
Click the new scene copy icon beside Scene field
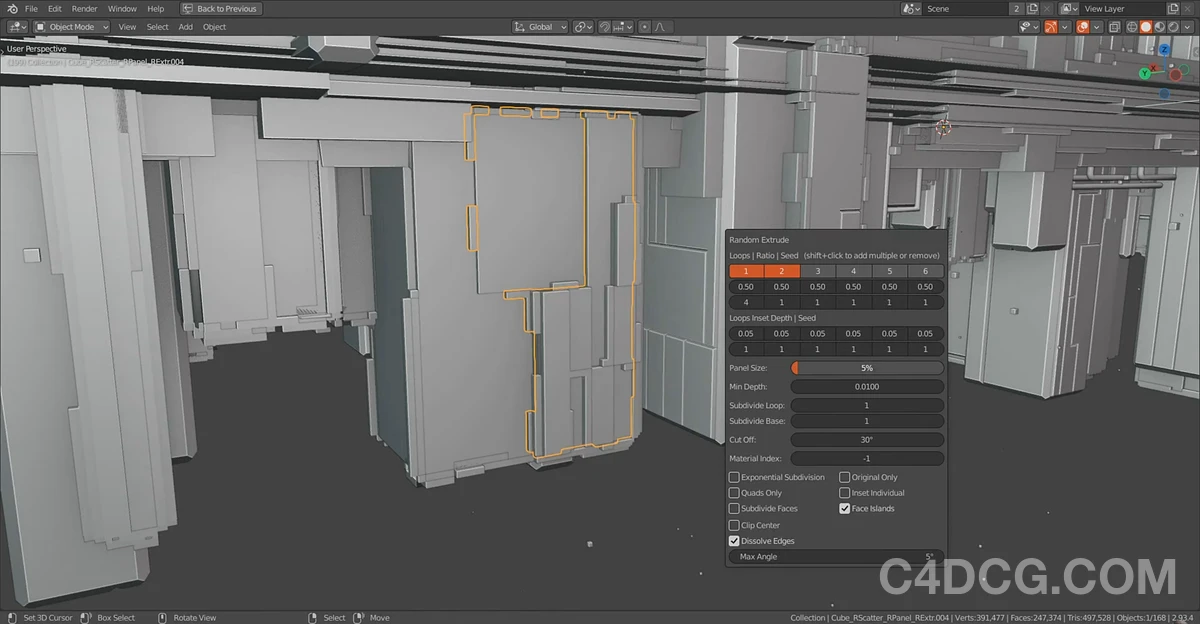point(1033,8)
